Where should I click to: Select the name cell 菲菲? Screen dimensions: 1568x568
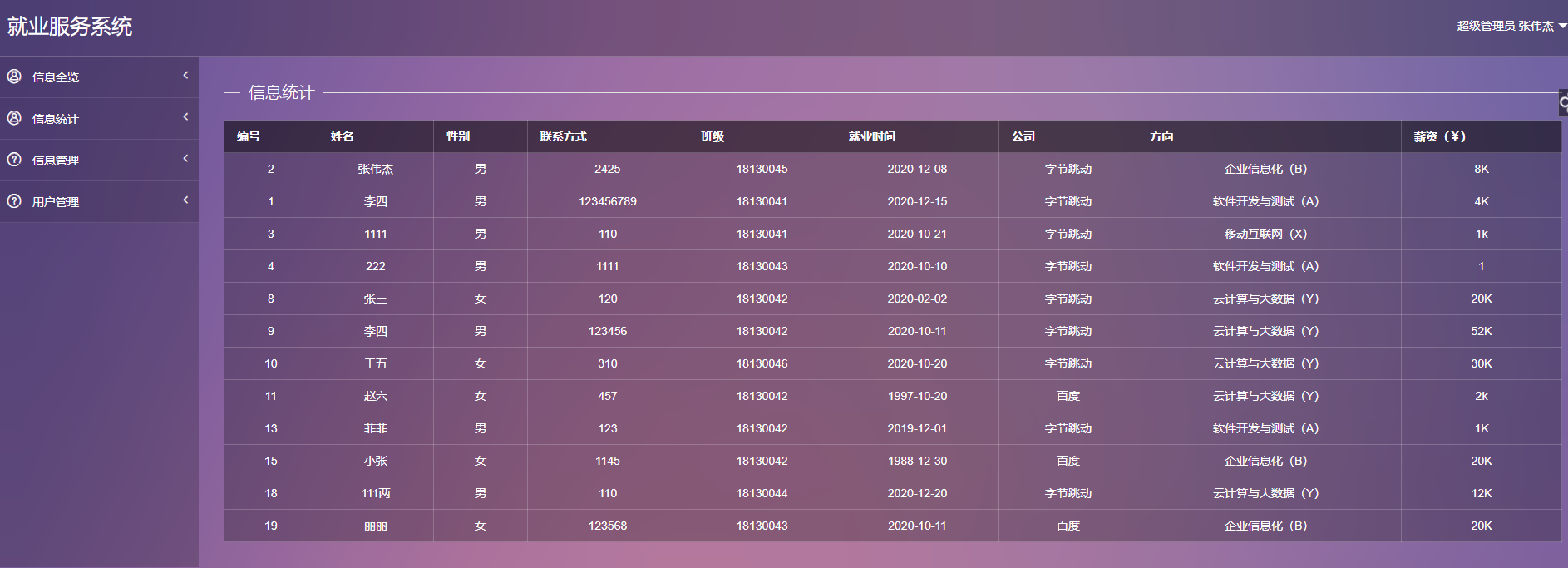(x=376, y=428)
